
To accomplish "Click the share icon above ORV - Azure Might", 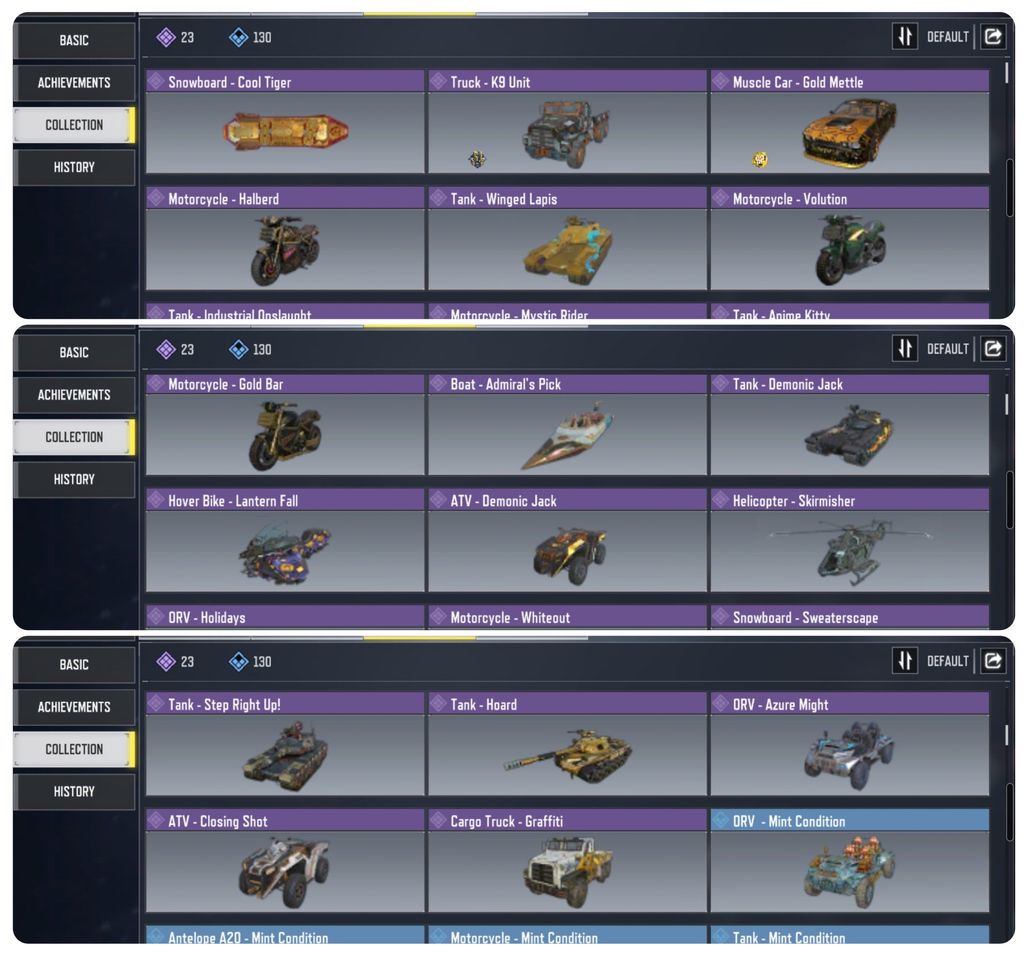I will click(x=993, y=661).
